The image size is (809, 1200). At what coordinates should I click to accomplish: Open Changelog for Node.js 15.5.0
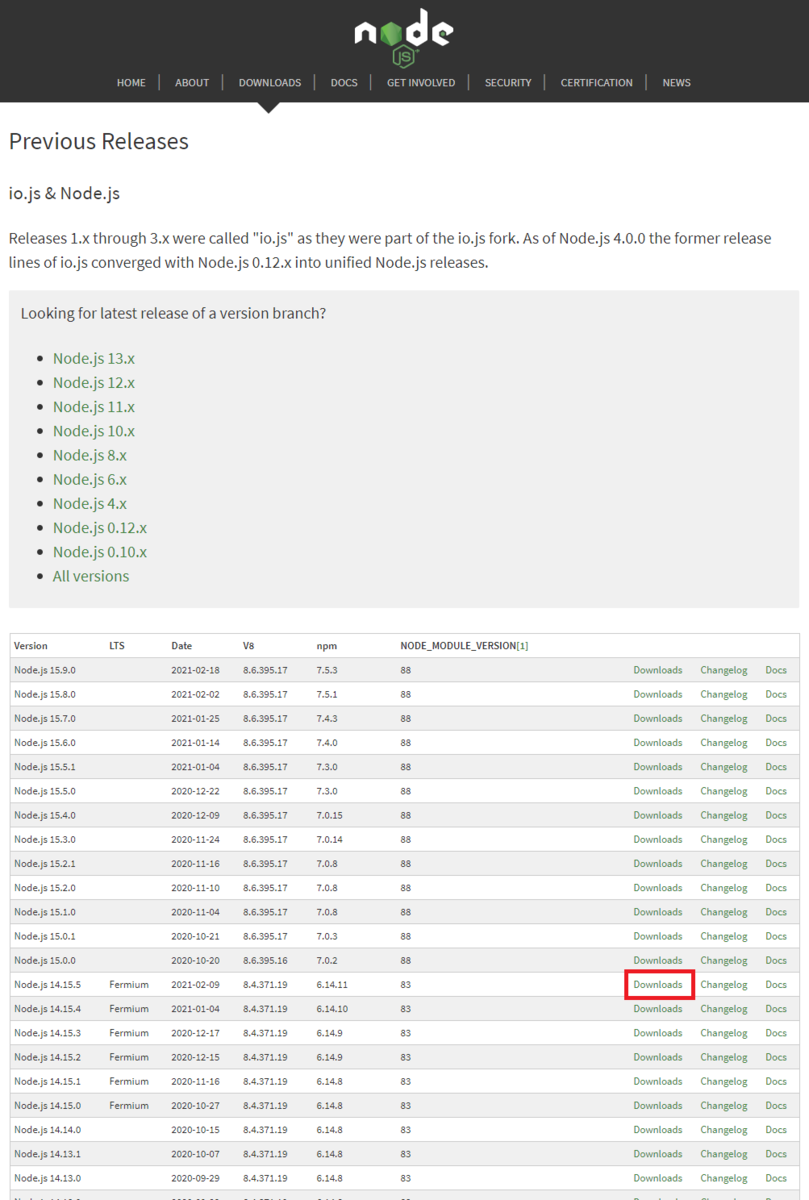pyautogui.click(x=724, y=791)
